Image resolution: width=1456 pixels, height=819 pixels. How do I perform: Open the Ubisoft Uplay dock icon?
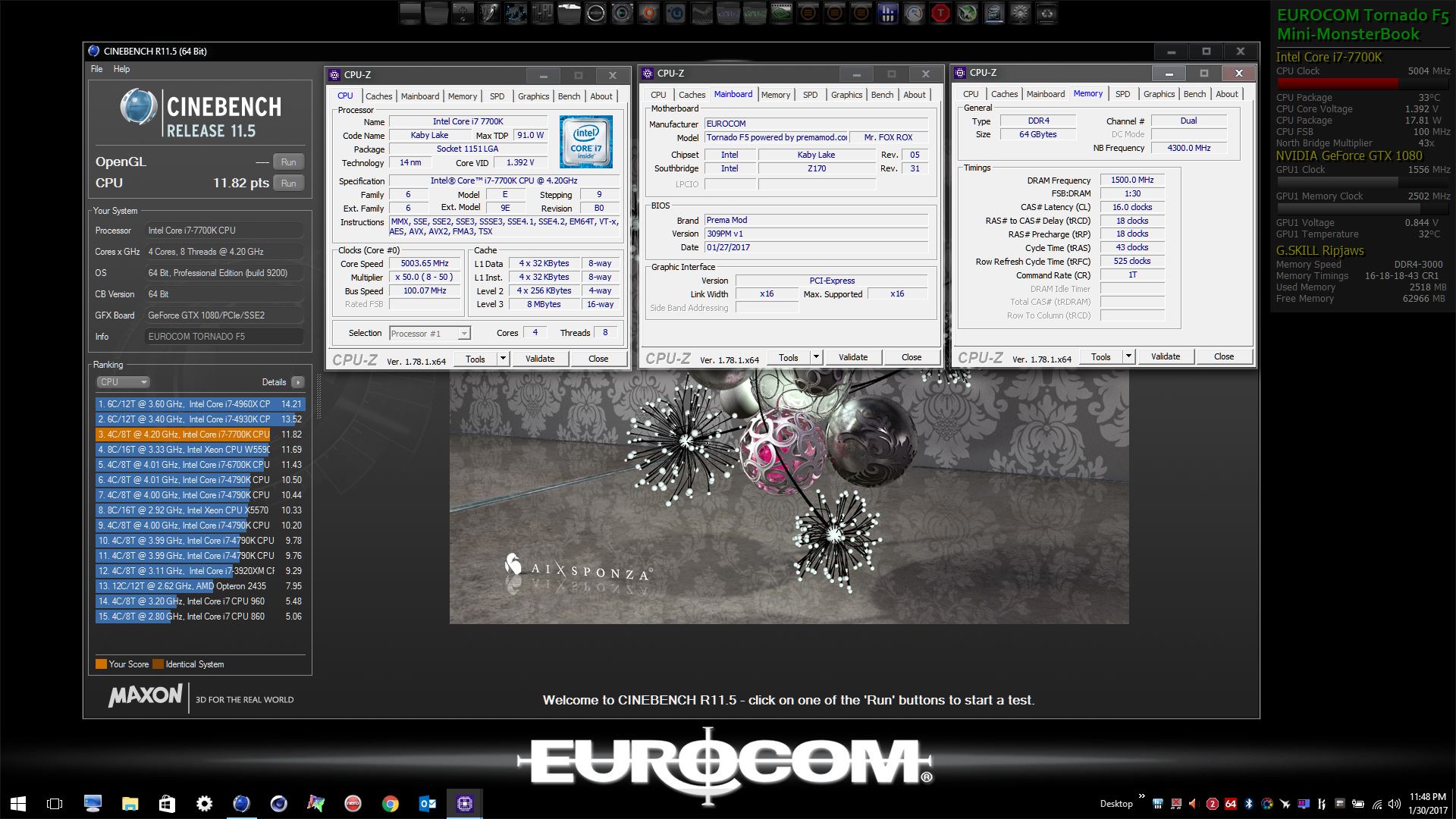point(675,13)
